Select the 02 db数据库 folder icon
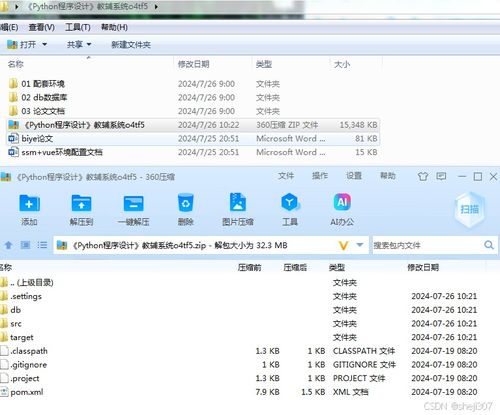The width and height of the screenshot is (500, 415). 13,97
